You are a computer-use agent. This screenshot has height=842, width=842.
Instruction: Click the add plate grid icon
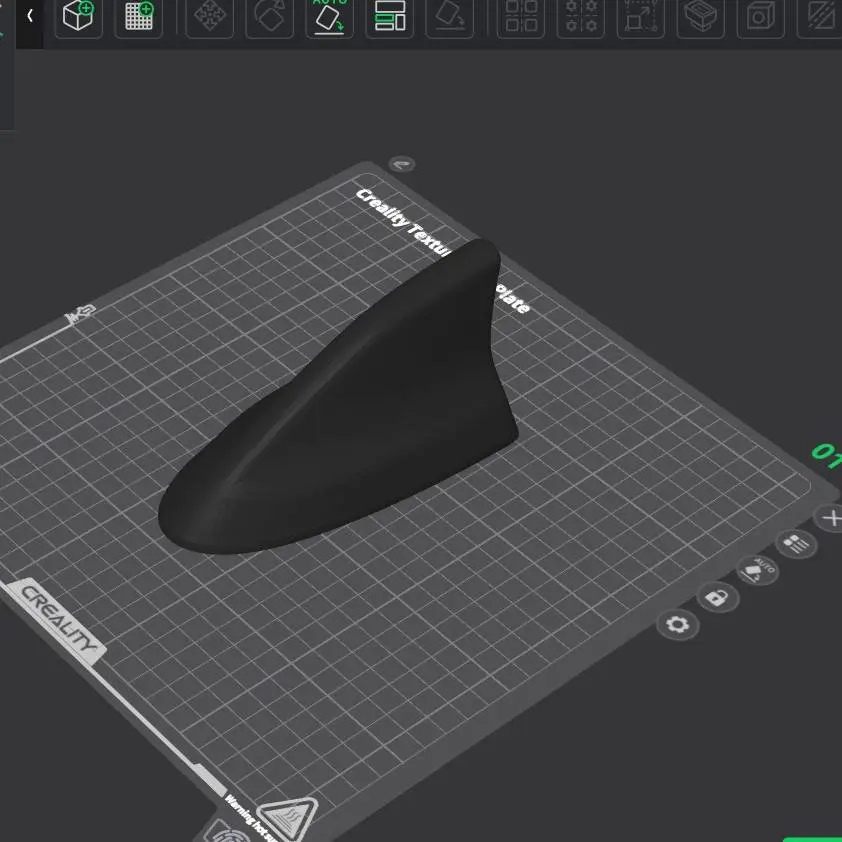point(139,16)
